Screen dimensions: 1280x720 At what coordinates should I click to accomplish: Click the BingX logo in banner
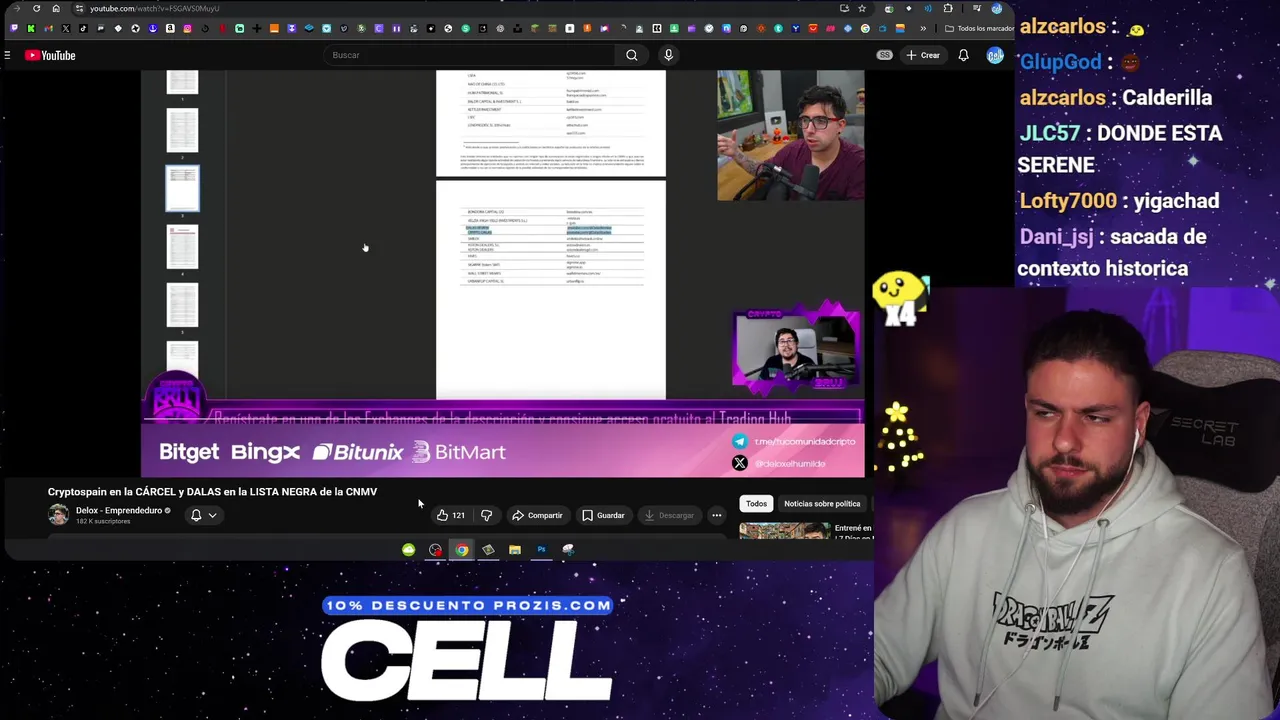coord(265,452)
